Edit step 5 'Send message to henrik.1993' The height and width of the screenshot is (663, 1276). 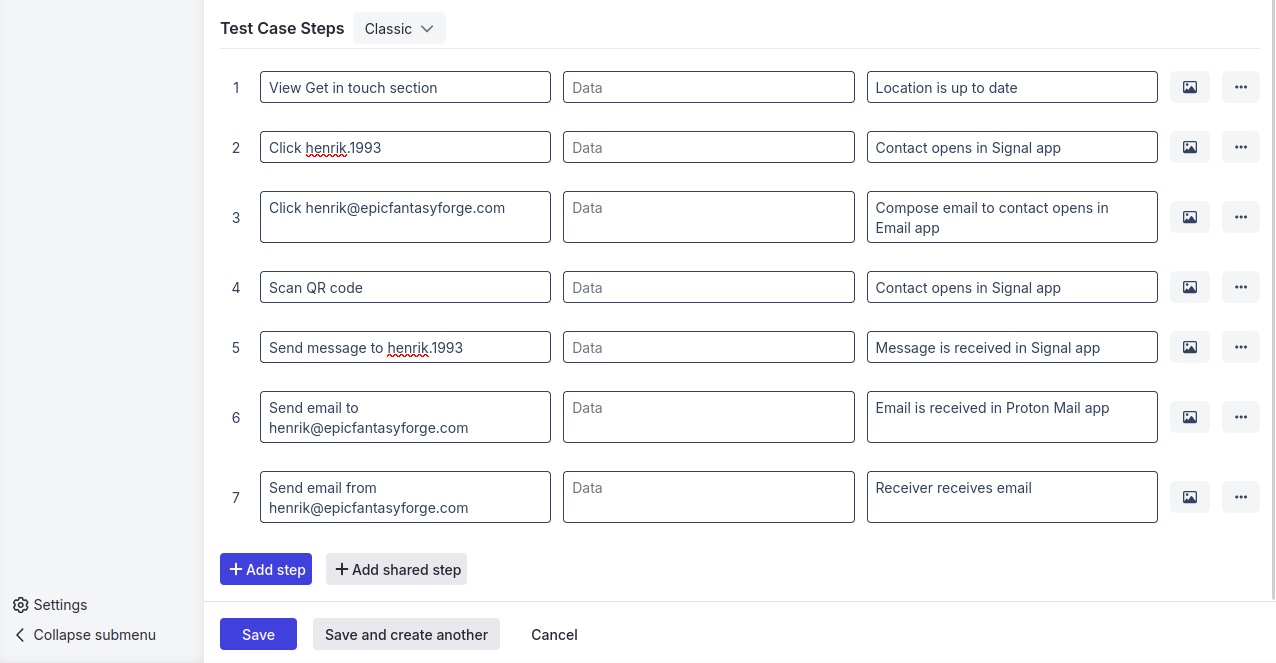(x=405, y=347)
